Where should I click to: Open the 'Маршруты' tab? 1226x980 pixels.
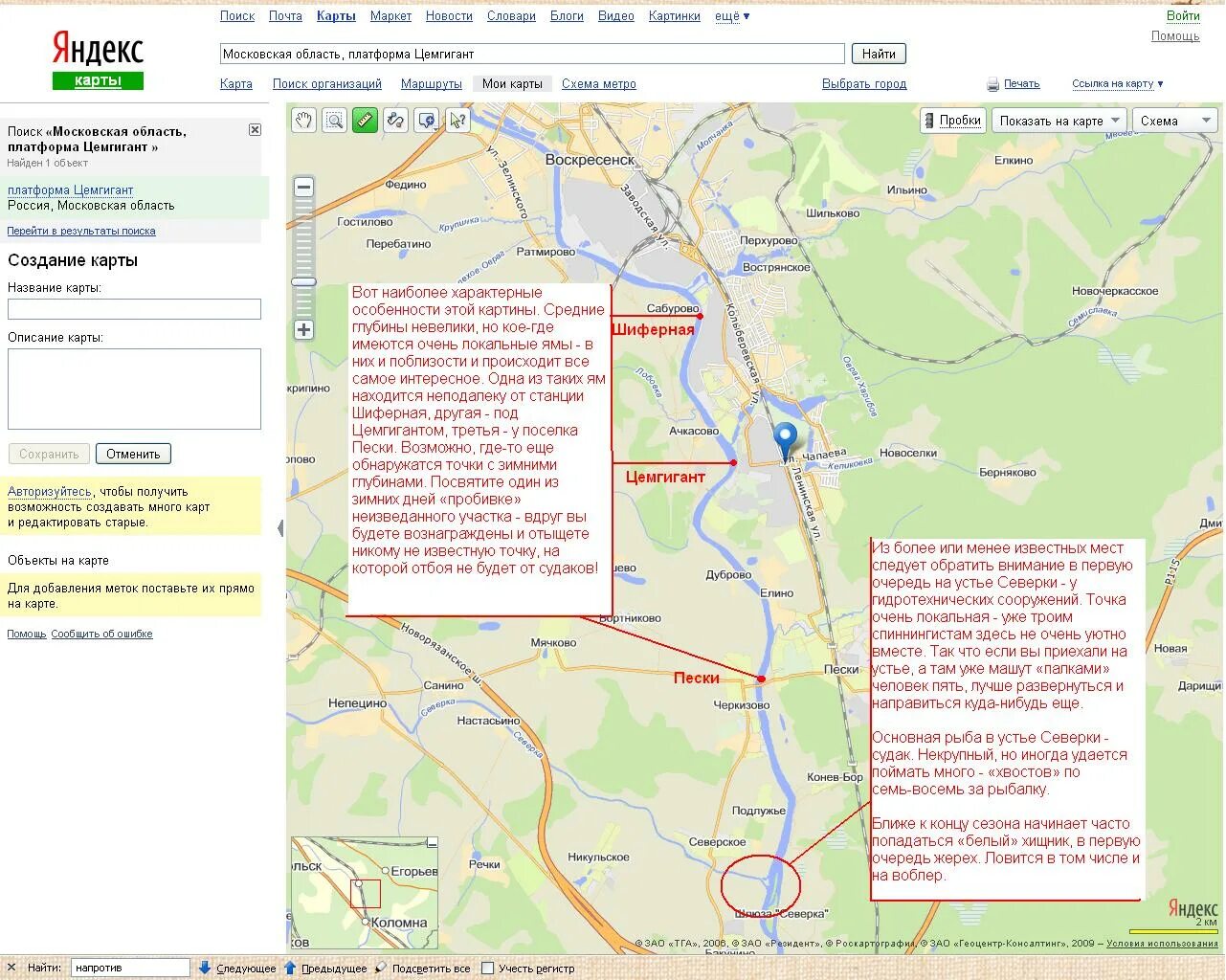tap(432, 84)
